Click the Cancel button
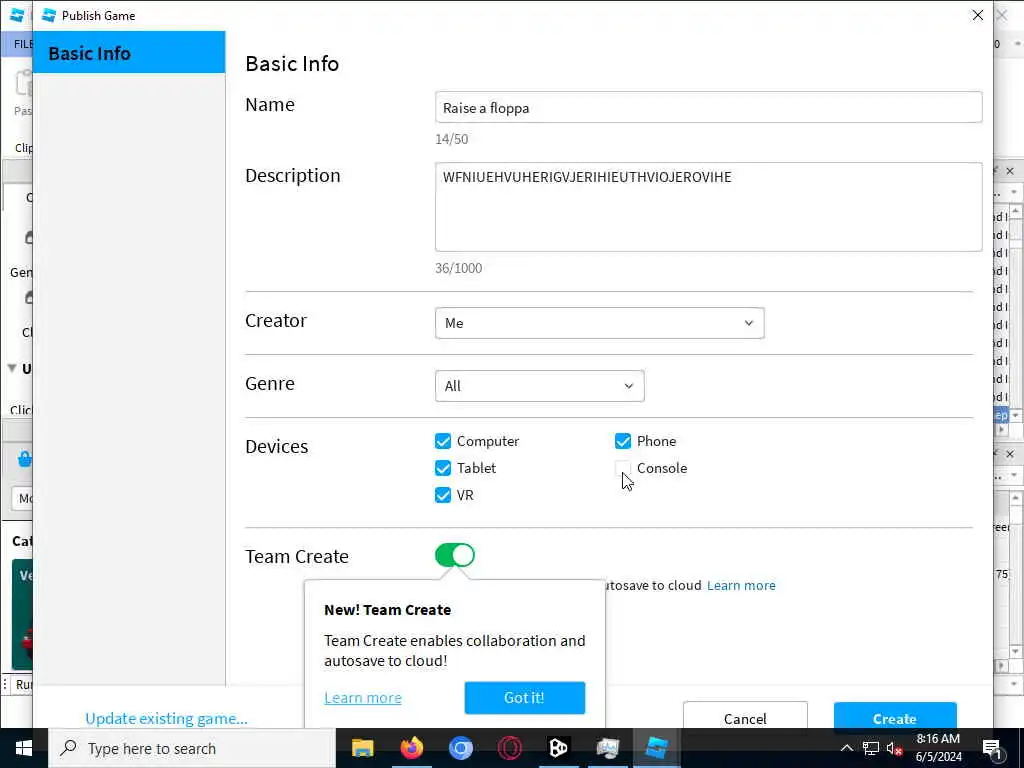This screenshot has height=768, width=1024. click(745, 716)
